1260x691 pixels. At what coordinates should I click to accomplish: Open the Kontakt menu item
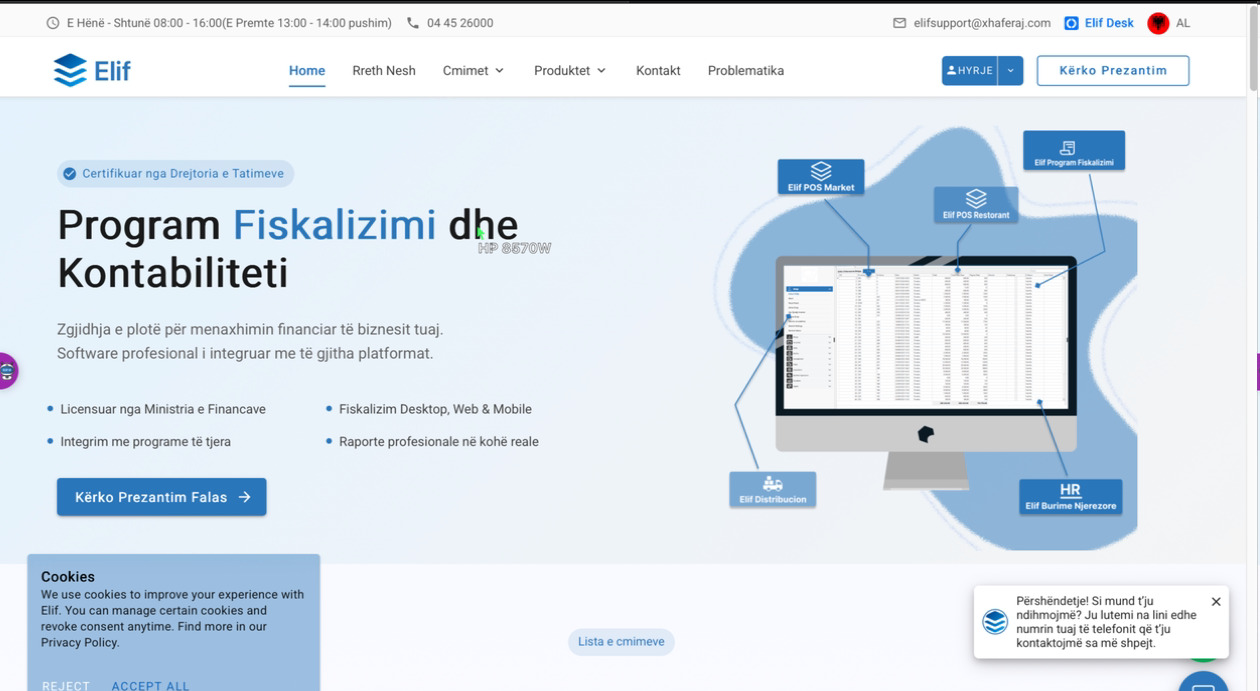tap(658, 71)
